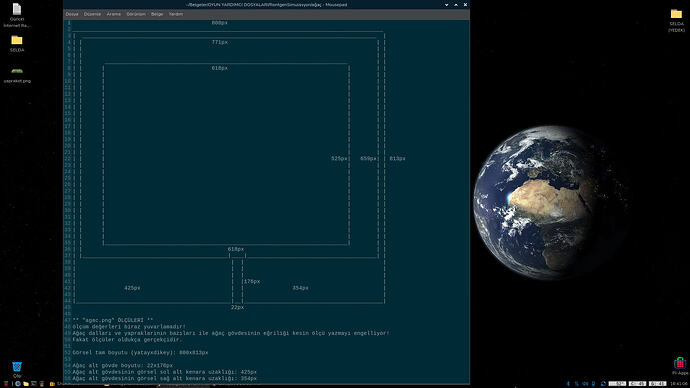690x388 pixels.
Task: Click the taskbar clock
Action: (679, 384)
